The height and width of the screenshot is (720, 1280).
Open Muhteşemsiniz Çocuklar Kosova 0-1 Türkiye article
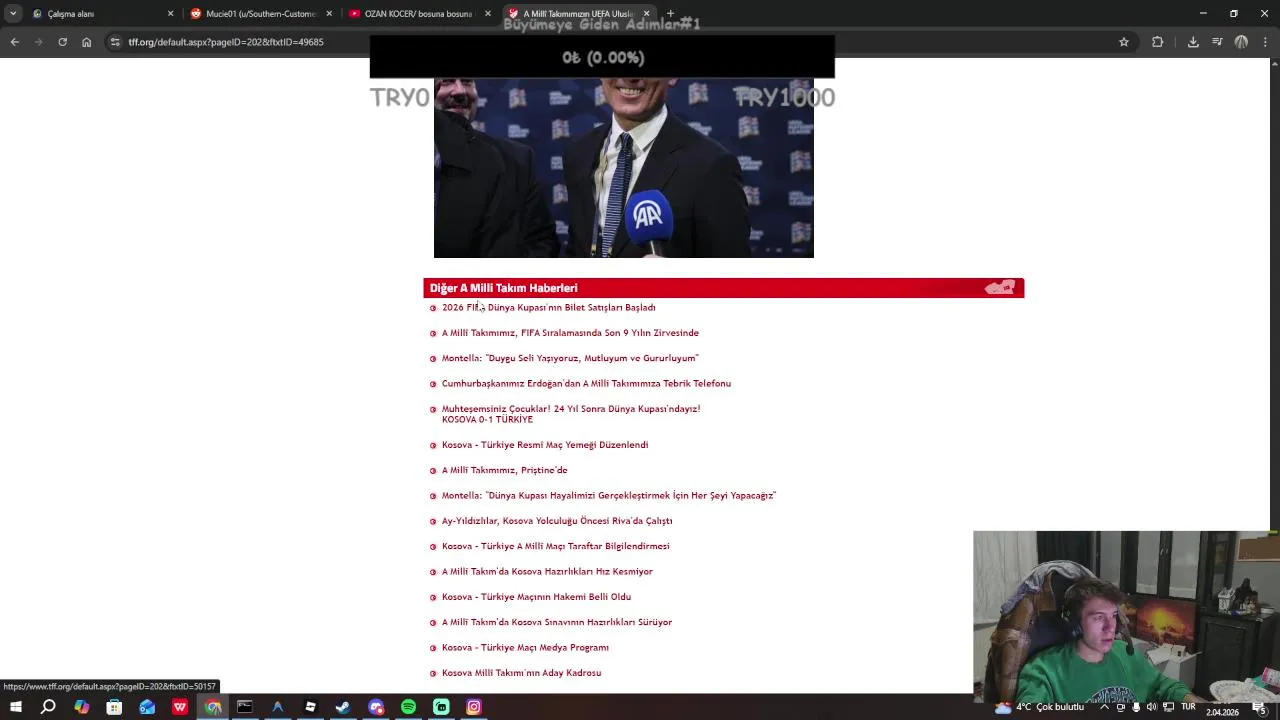[571, 414]
